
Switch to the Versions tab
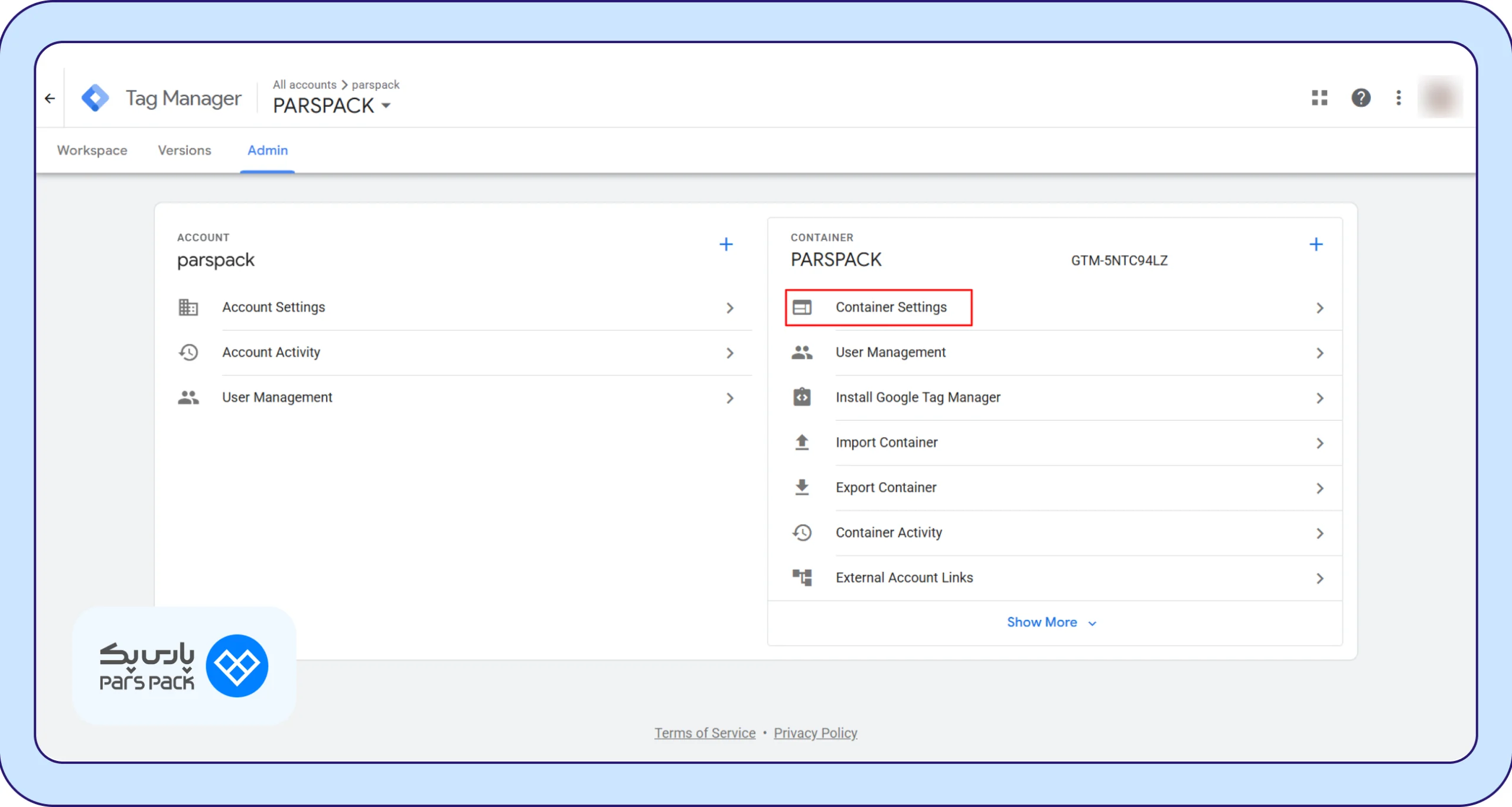point(184,151)
